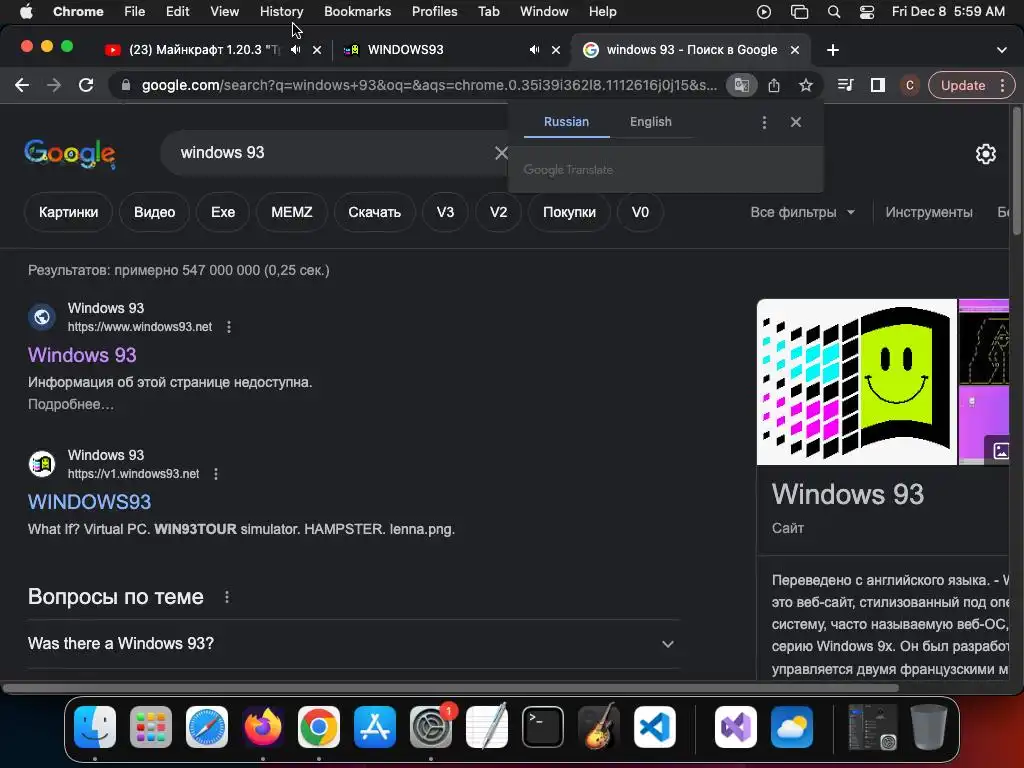The image size is (1024, 768).
Task: Select the Покупки filter chip
Action: pos(569,212)
